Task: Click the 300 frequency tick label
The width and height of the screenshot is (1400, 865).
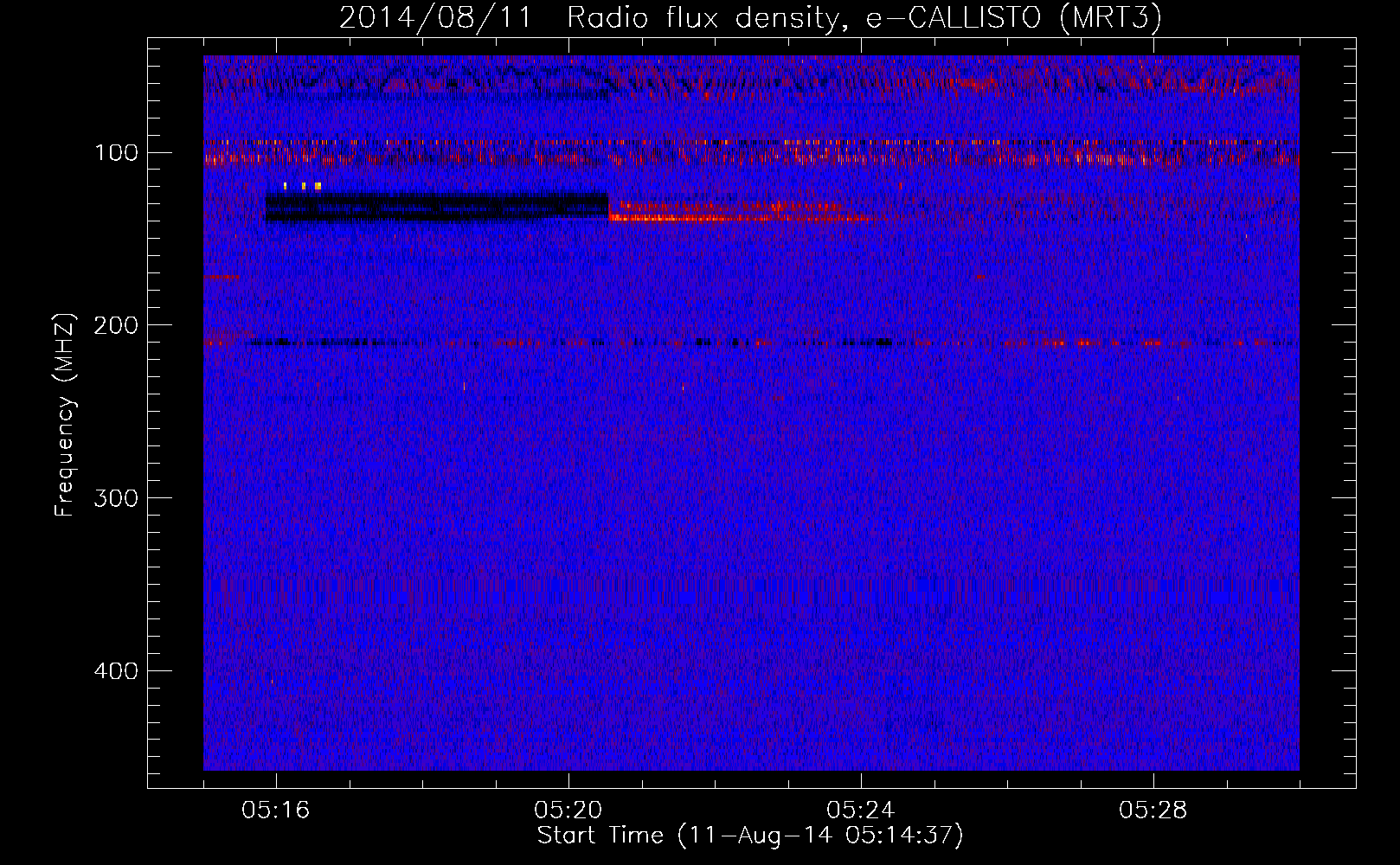Action: (116, 498)
